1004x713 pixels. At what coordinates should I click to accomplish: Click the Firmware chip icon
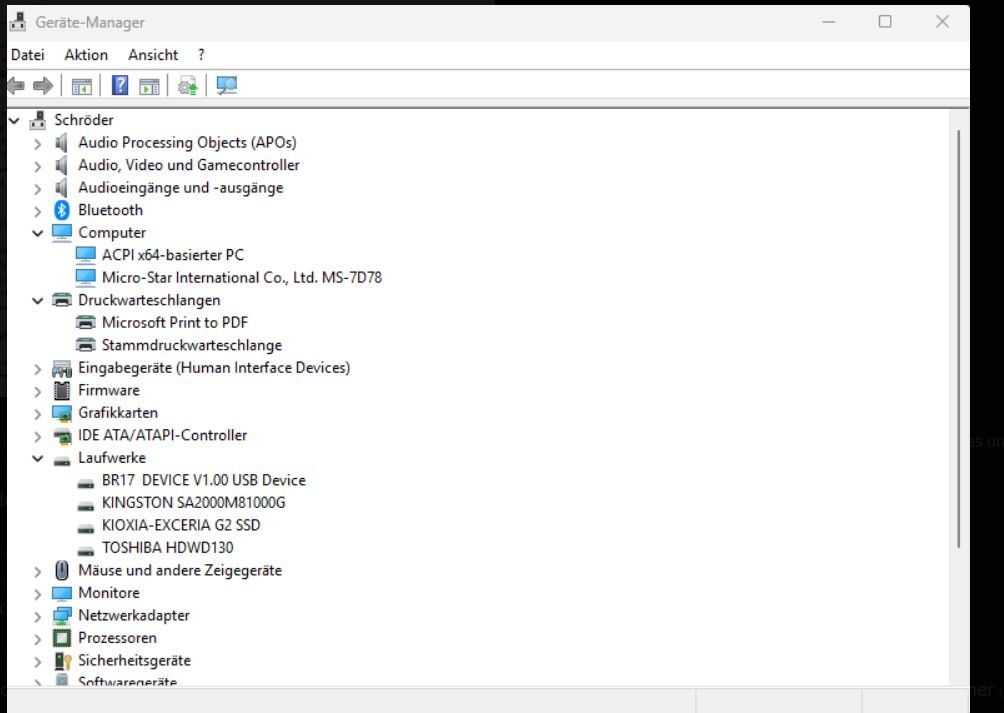(x=61, y=390)
